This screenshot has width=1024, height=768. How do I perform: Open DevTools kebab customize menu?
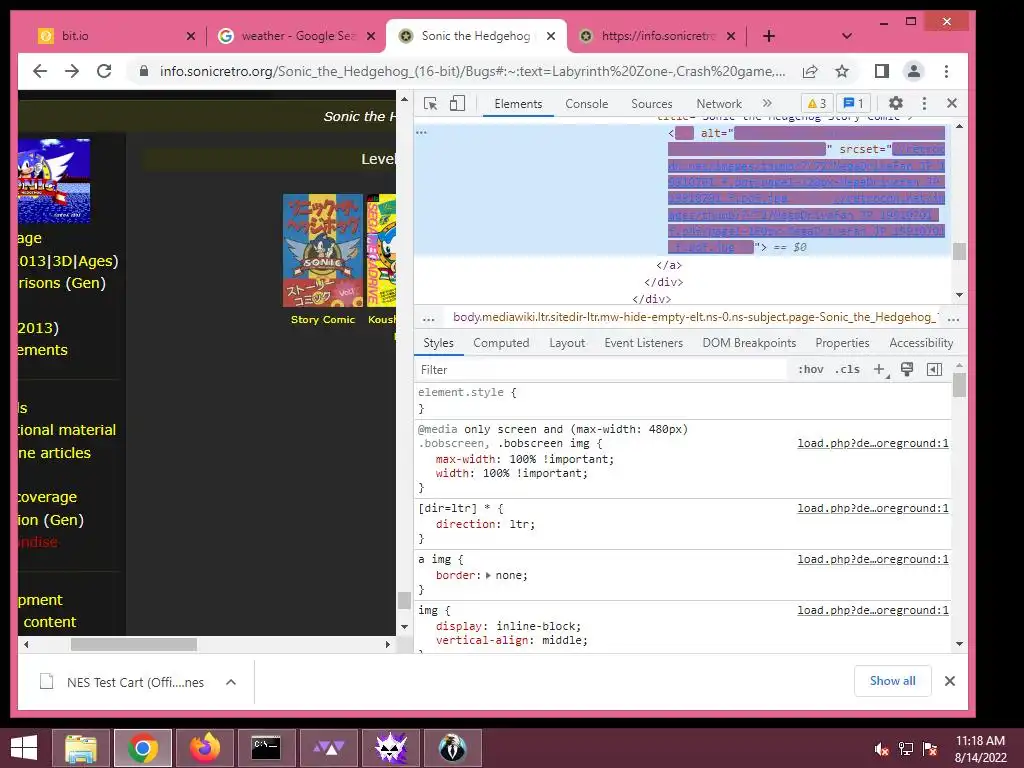point(923,103)
